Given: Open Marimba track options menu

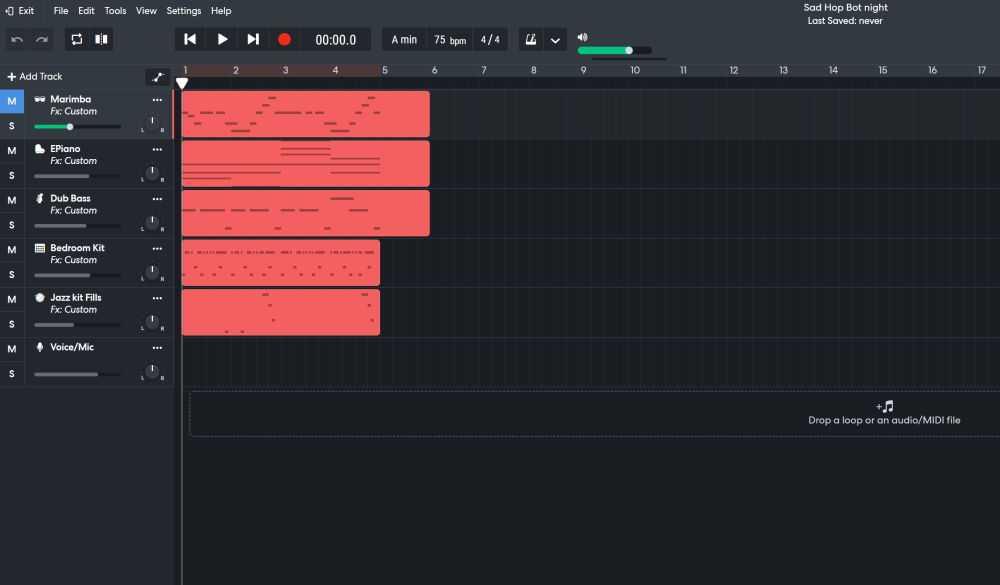Looking at the screenshot, I should point(157,100).
